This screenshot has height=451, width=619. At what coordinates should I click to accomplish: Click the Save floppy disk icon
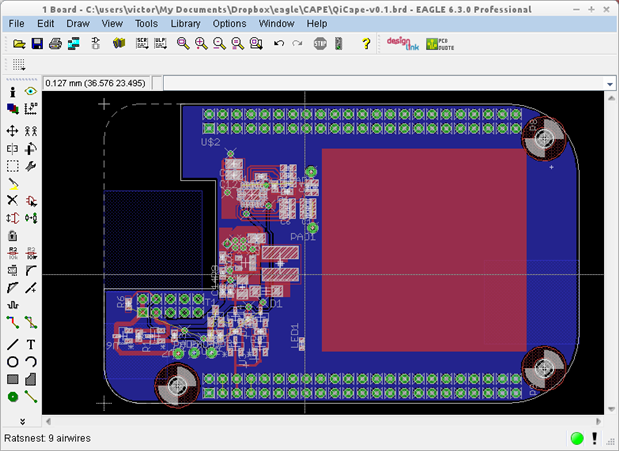pos(37,43)
